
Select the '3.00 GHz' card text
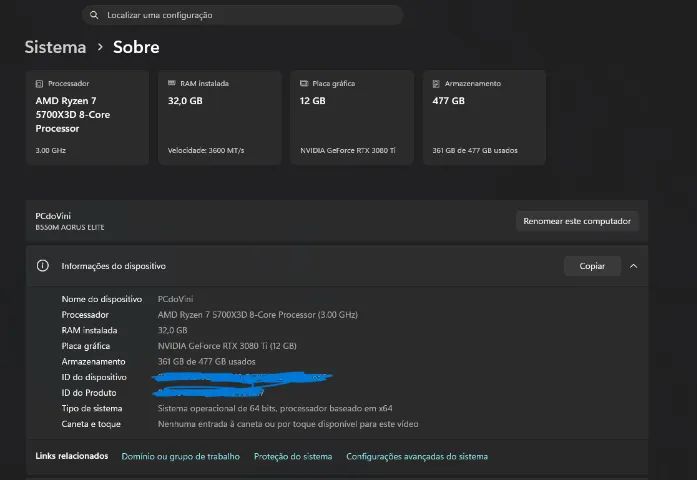point(51,150)
